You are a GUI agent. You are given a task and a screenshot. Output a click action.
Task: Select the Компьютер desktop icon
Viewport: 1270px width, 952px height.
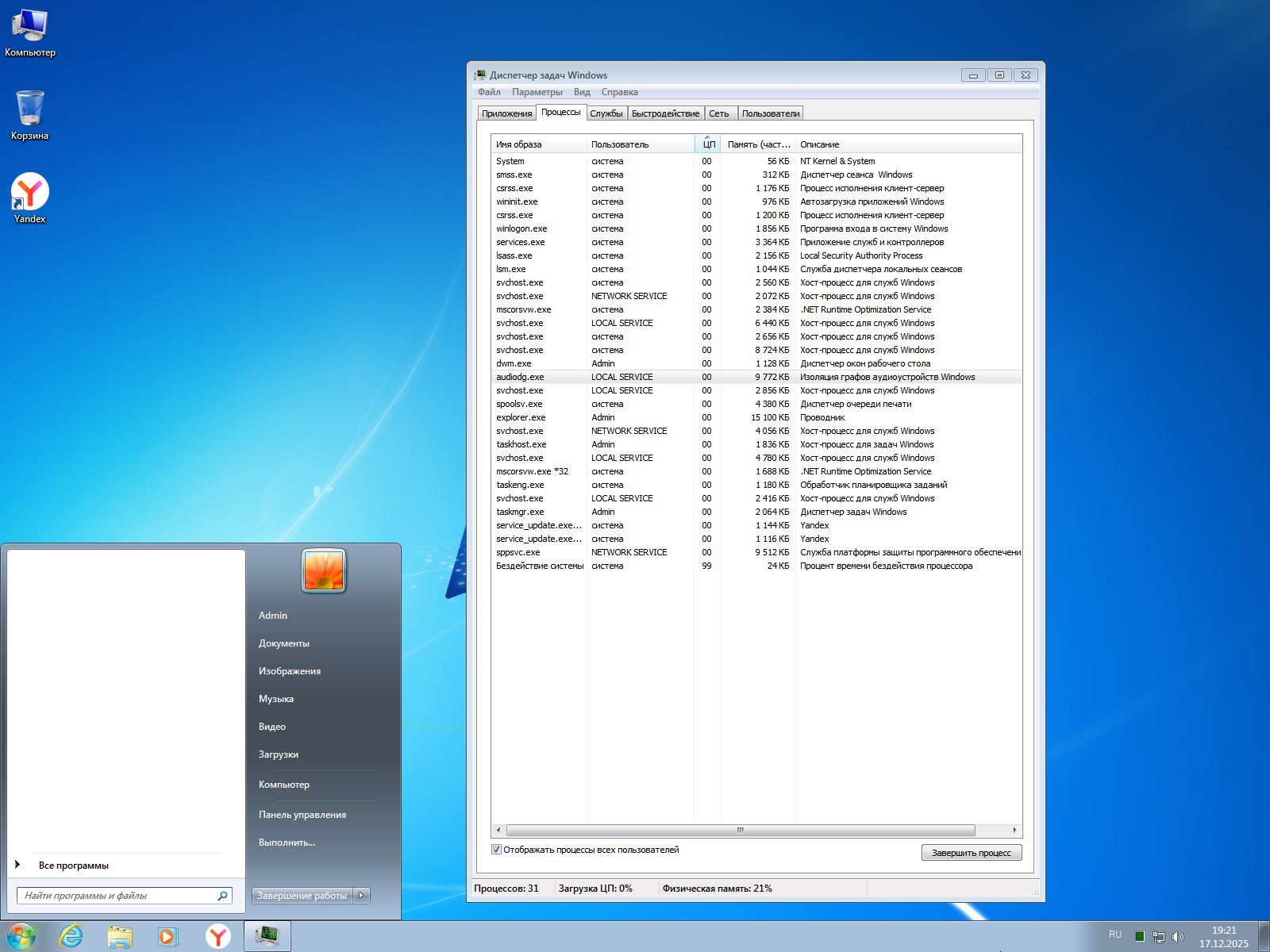click(30, 27)
